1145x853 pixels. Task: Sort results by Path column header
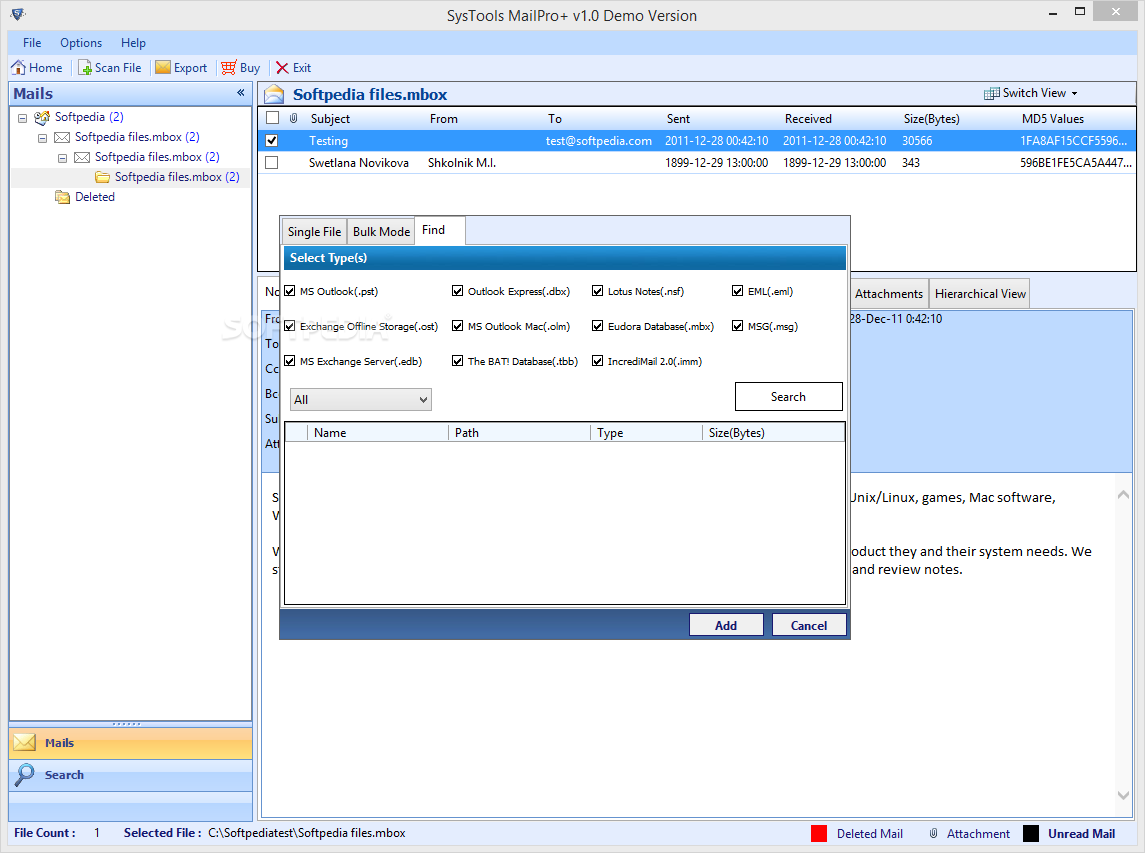[x=519, y=432]
